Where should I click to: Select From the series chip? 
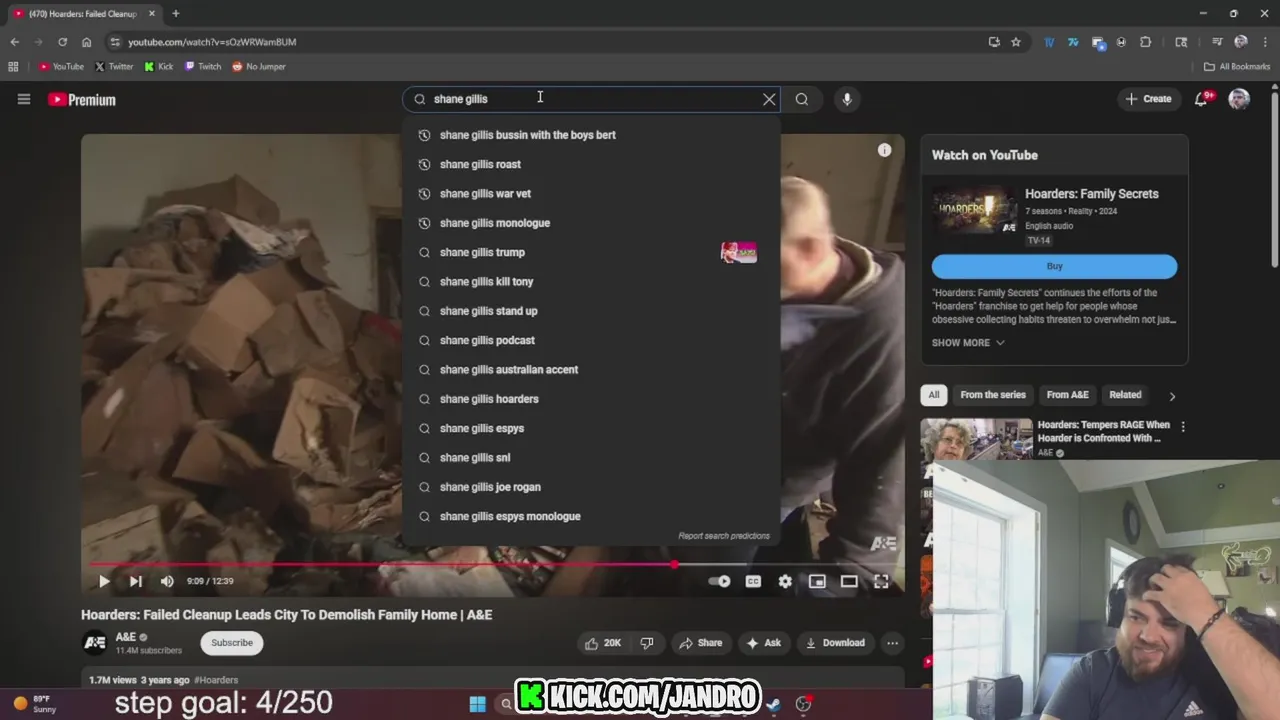(x=993, y=395)
